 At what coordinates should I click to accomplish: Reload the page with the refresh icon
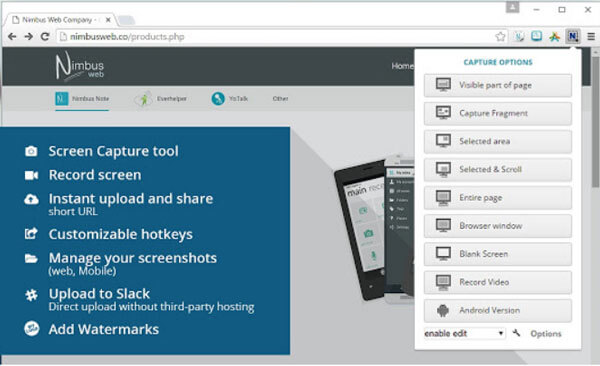tap(45, 36)
